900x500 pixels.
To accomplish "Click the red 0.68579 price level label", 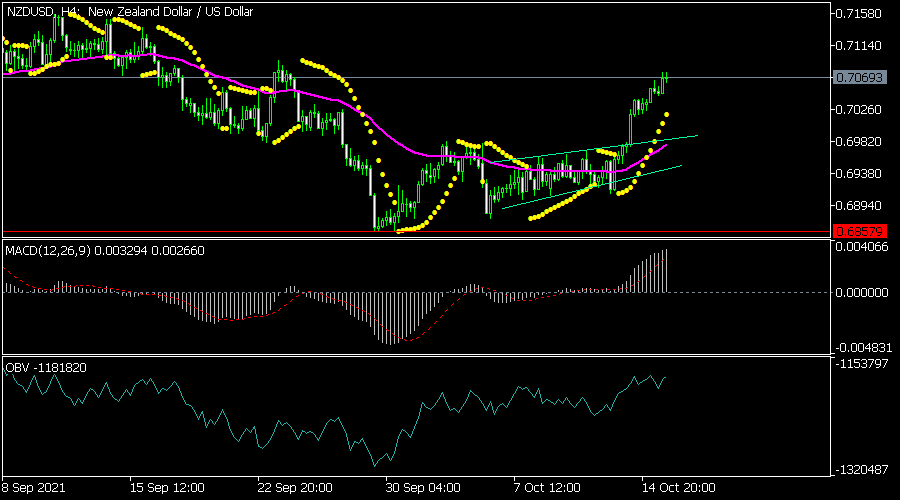I will tap(857, 232).
